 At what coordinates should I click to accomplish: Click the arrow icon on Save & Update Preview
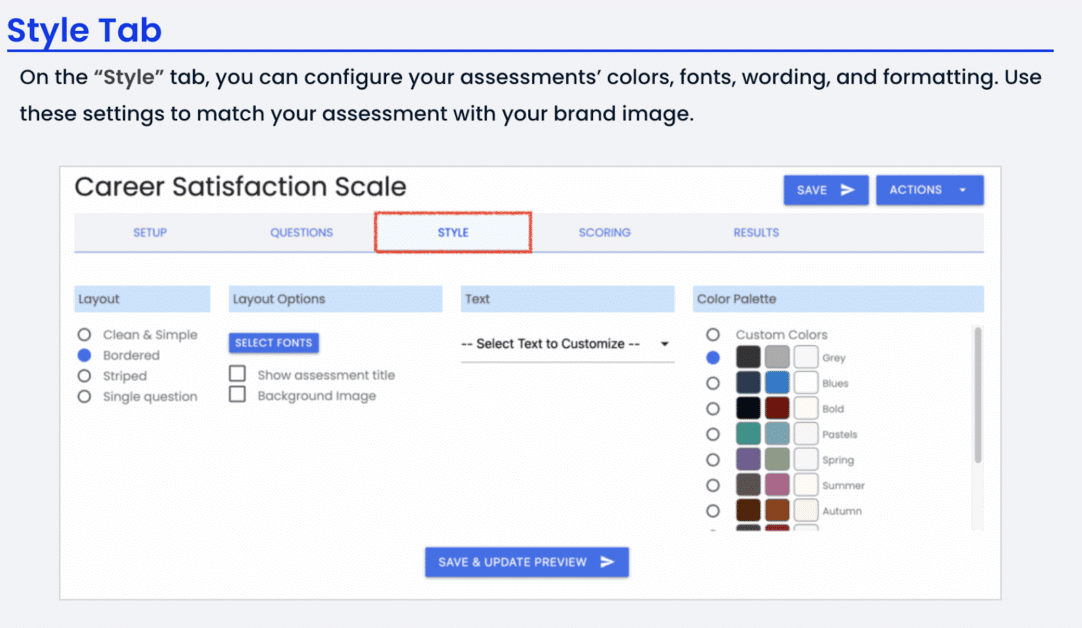click(x=607, y=562)
